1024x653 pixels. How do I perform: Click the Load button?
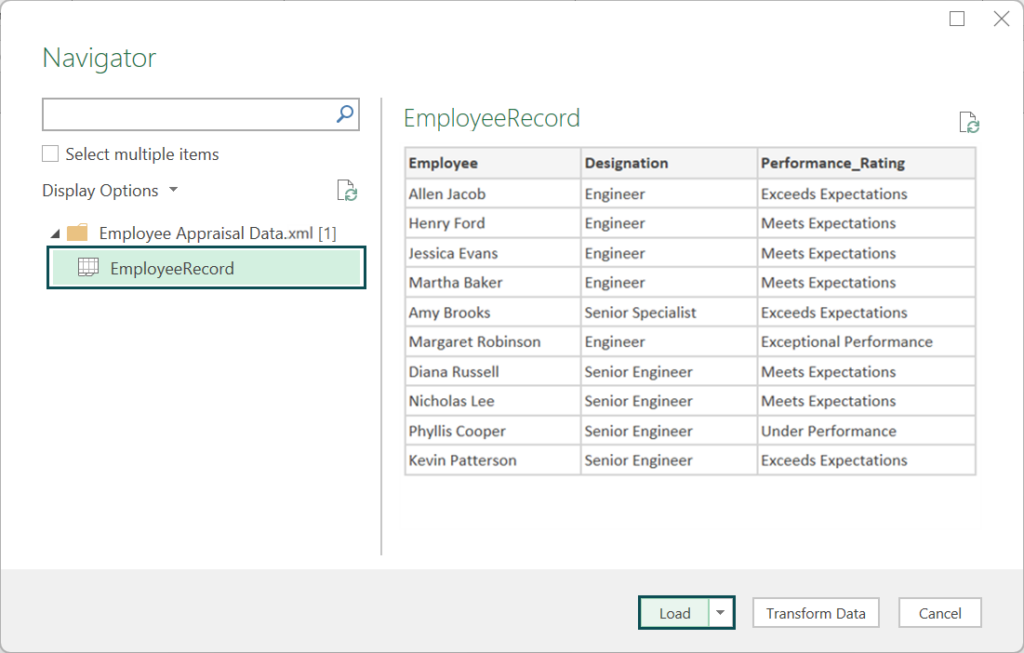coord(673,612)
